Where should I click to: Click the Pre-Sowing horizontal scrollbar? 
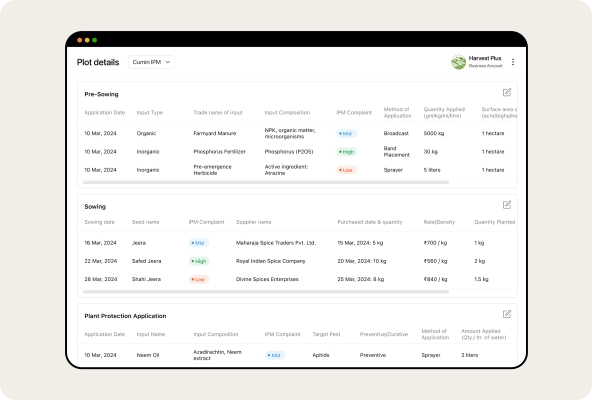pos(266,182)
